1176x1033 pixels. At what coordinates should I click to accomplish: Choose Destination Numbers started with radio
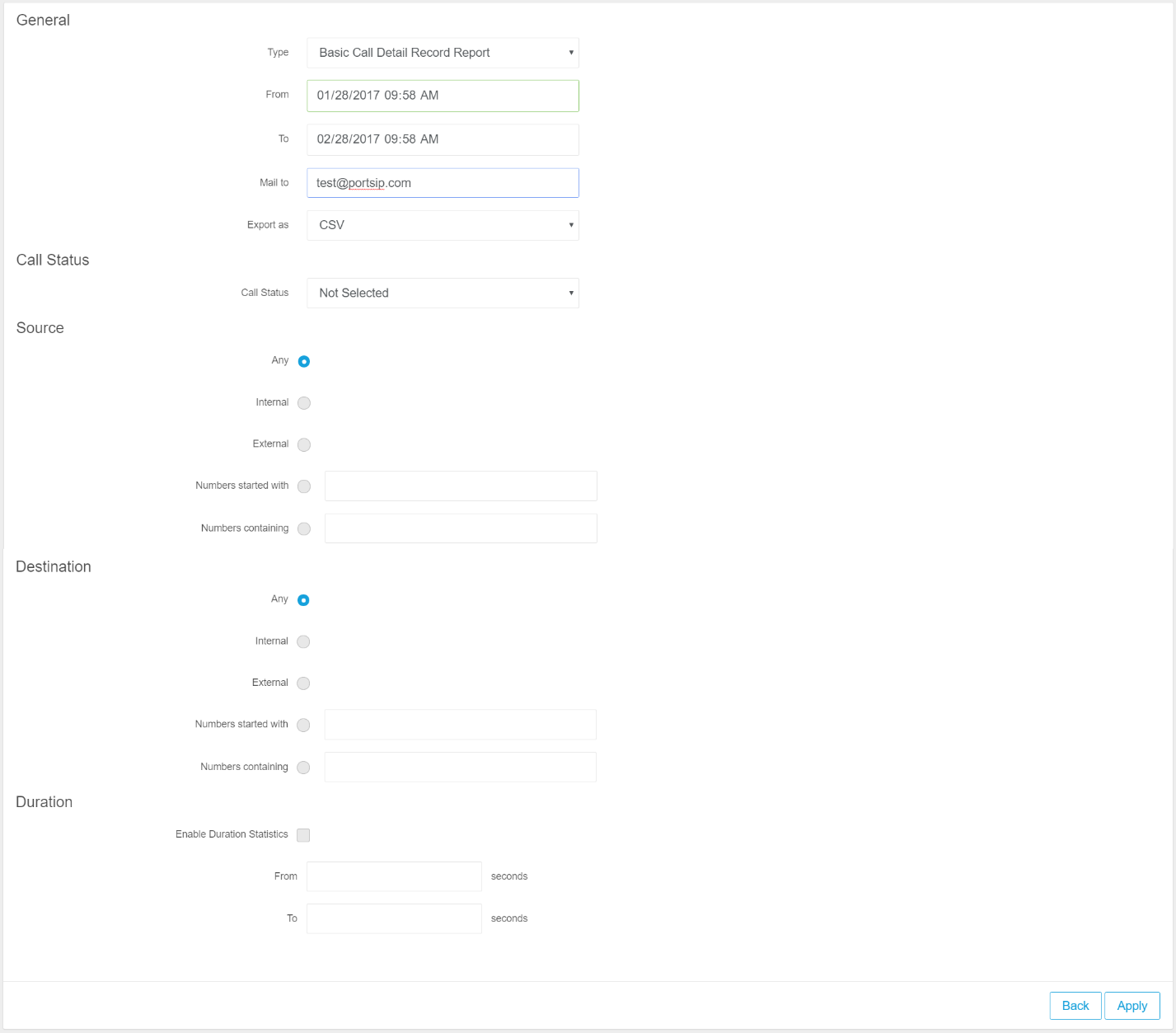303,725
